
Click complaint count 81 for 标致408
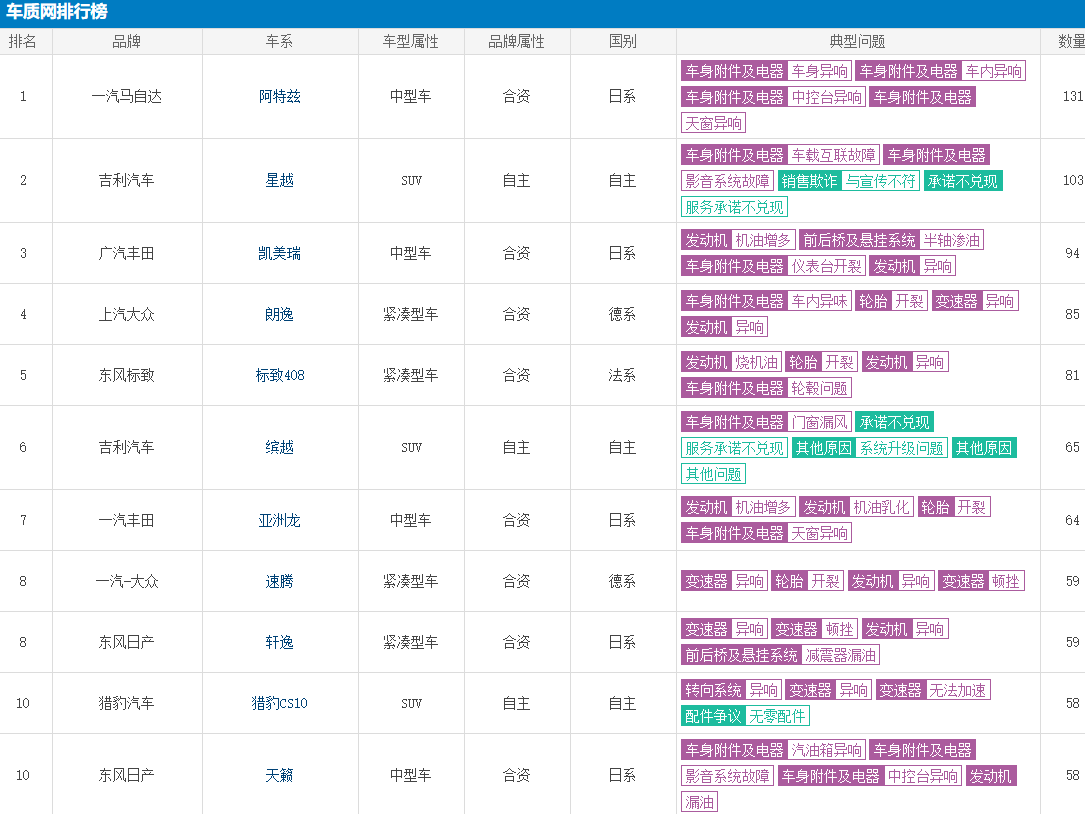coord(1073,375)
